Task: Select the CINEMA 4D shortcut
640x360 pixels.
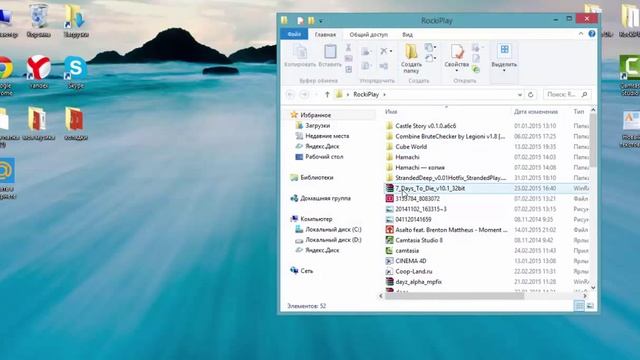Action: pyautogui.click(x=411, y=261)
